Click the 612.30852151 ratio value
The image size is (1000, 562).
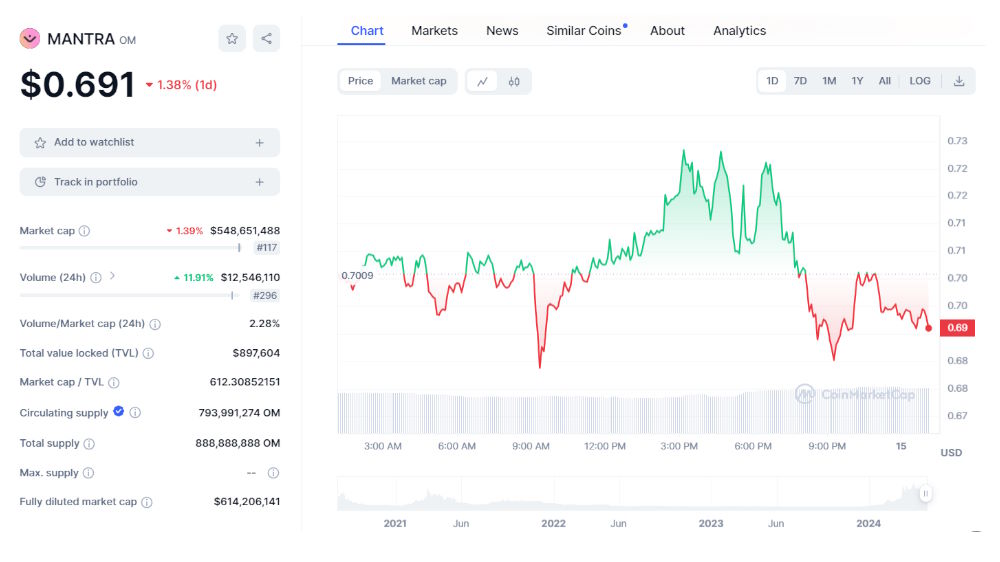coord(245,382)
